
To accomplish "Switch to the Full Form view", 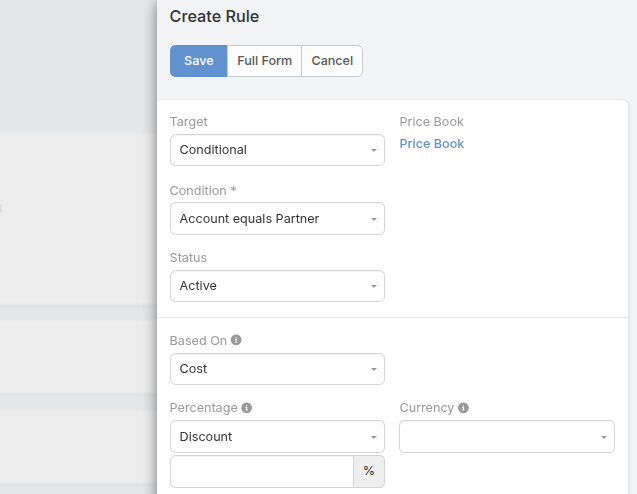I will [x=264, y=61].
